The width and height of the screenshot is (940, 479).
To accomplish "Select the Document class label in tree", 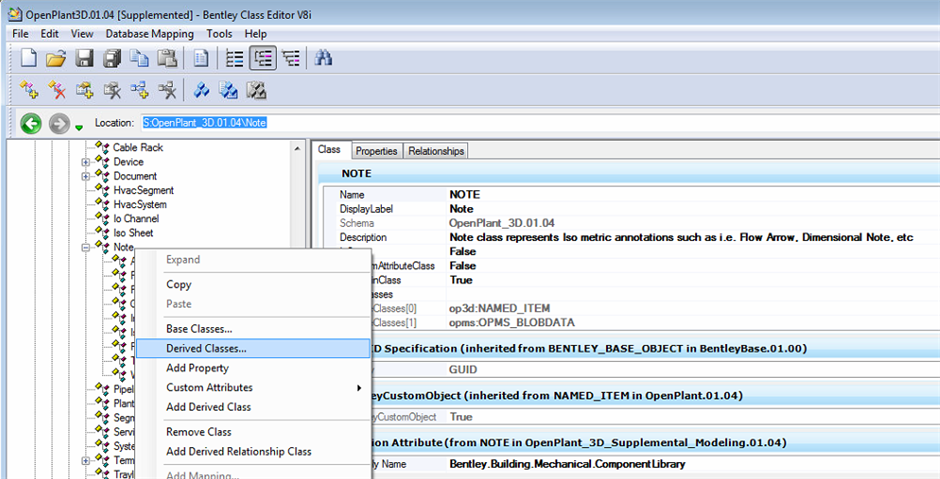I will [x=135, y=176].
